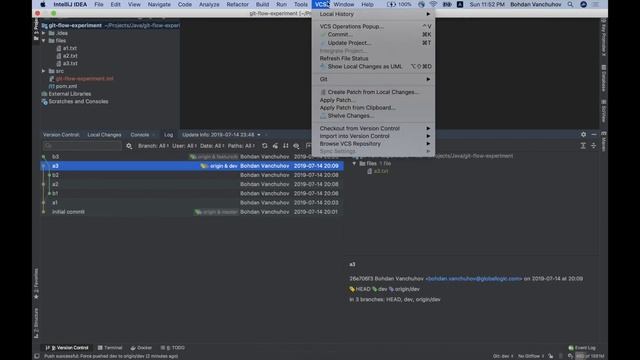The width and height of the screenshot is (640, 360).
Task: Open the log view options eye icon
Action: tap(296, 146)
